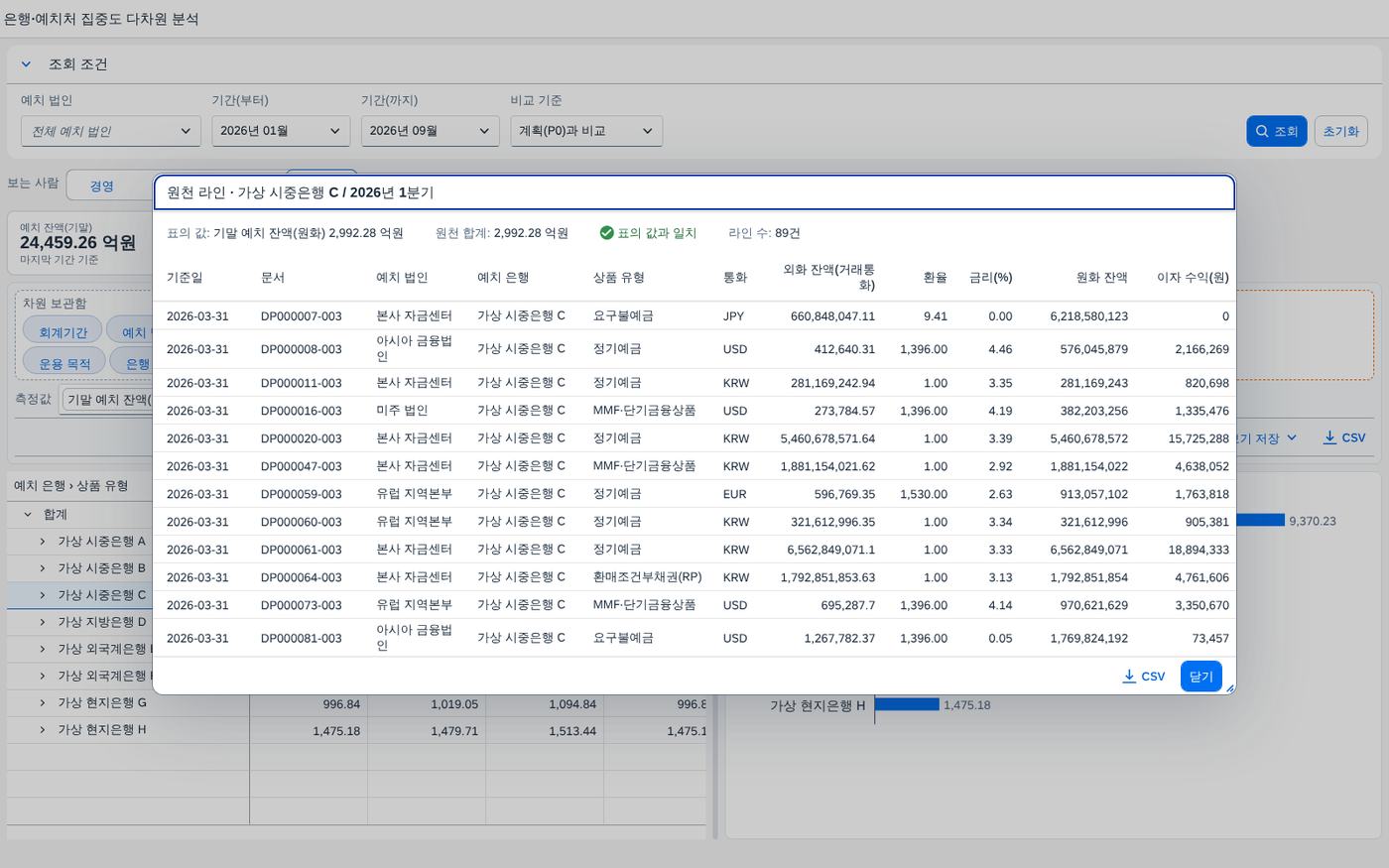Collapse the 조회 조건 panel chevron

pyautogui.click(x=26, y=64)
